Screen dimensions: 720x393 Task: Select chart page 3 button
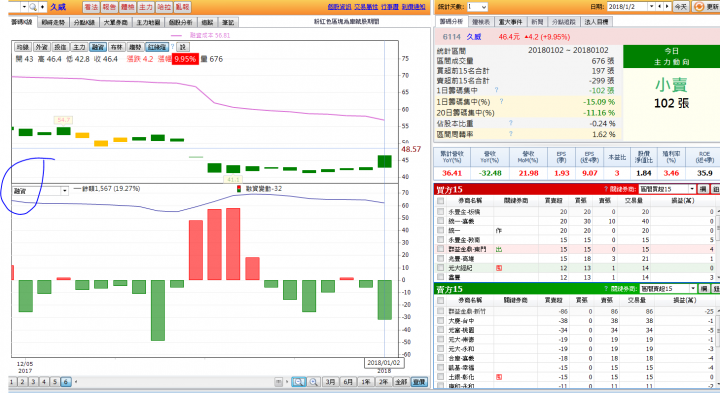pos(33,382)
